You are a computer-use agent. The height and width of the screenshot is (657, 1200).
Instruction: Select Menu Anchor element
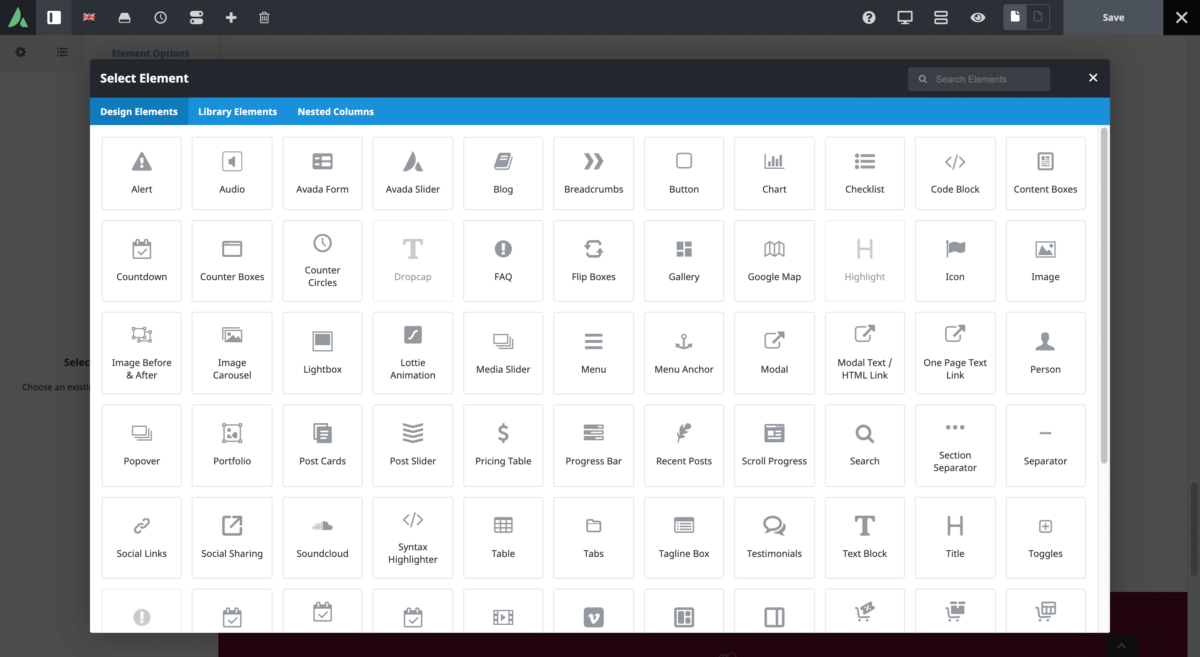684,353
